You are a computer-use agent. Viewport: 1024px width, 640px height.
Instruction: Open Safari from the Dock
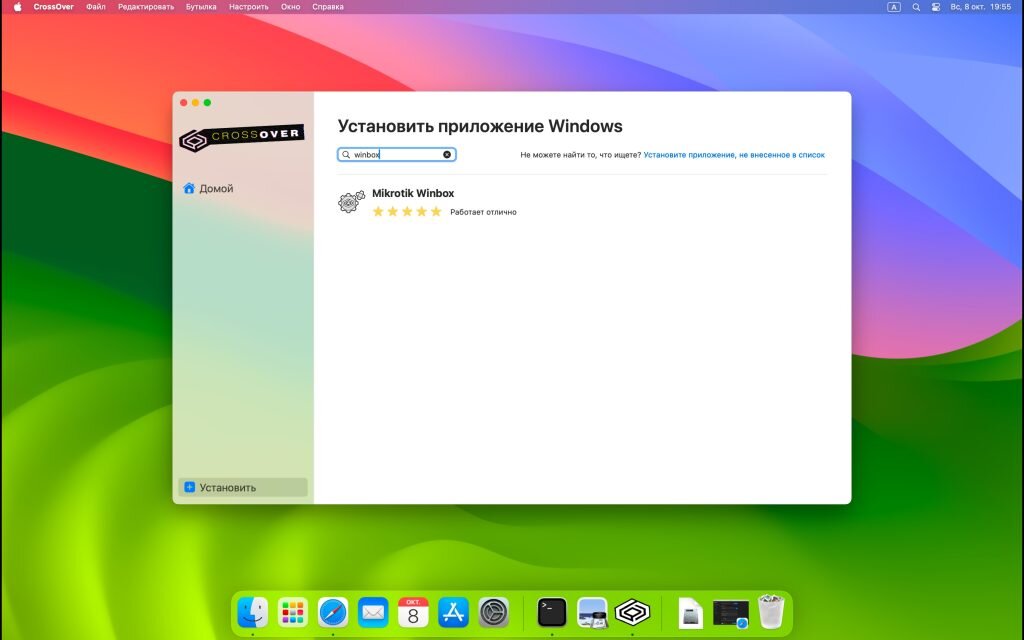tap(333, 613)
